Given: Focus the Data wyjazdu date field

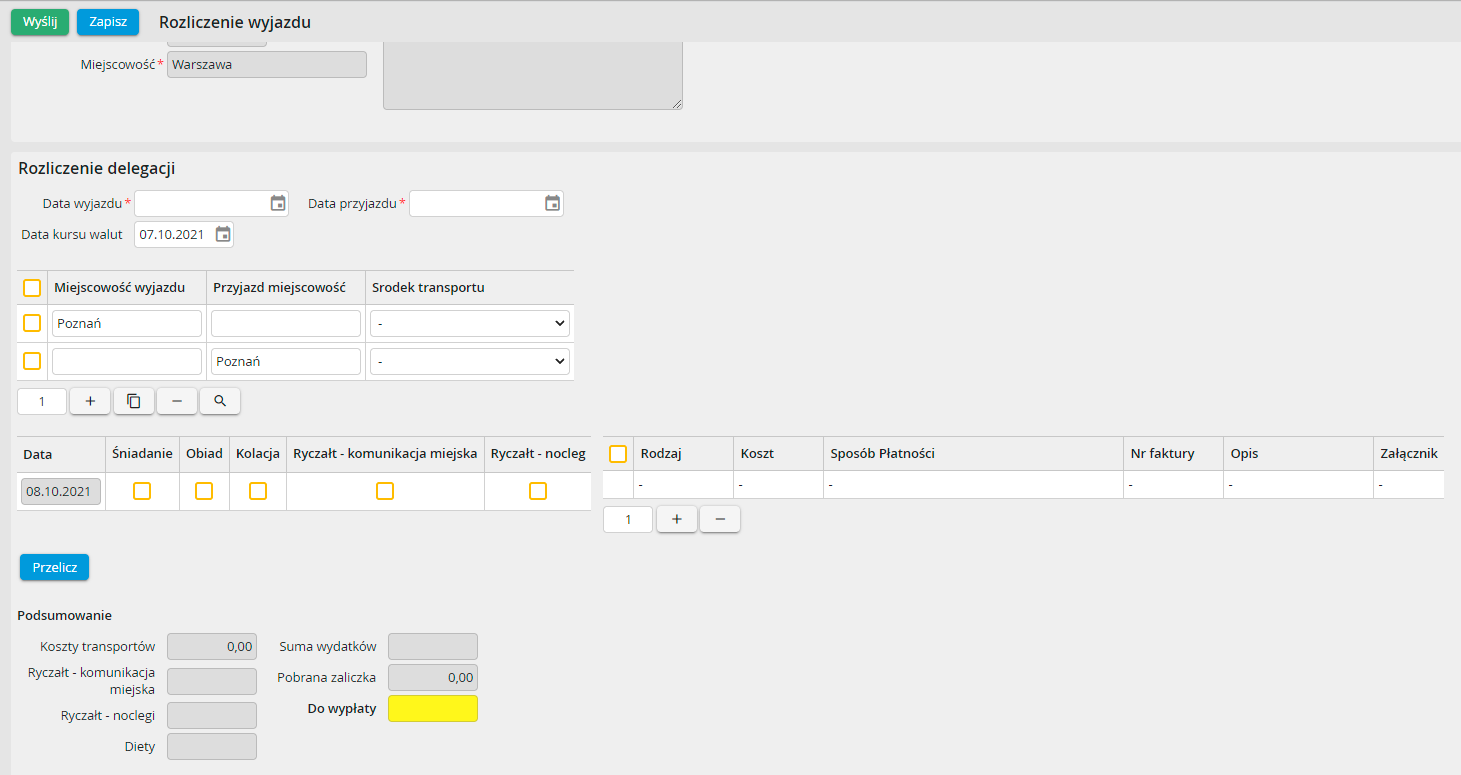Looking at the screenshot, I should click(211, 203).
